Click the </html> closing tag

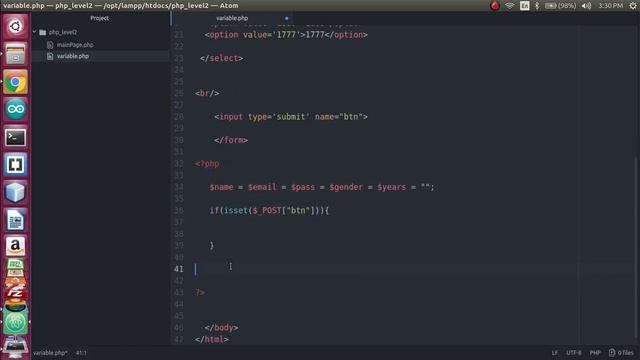[211, 340]
